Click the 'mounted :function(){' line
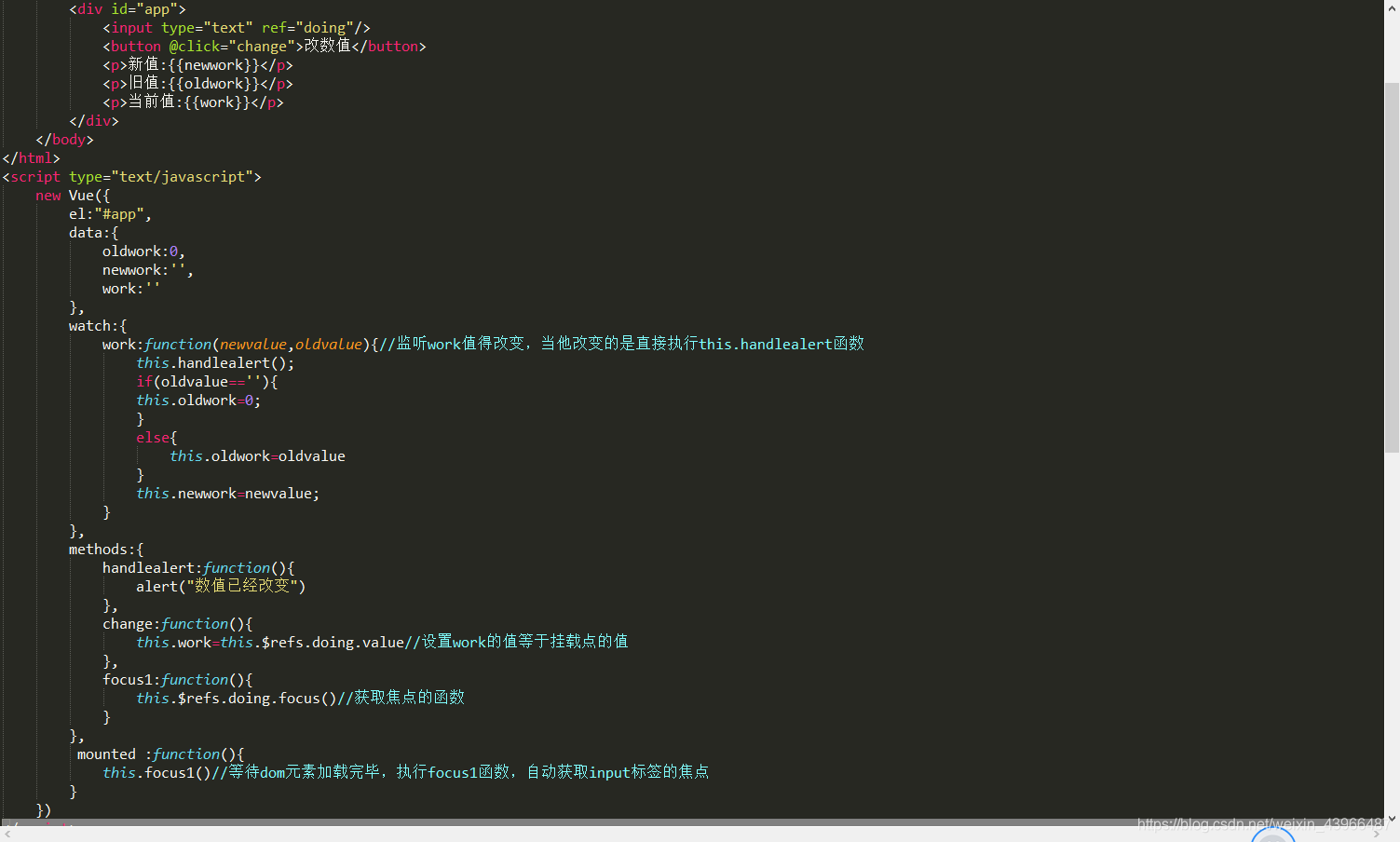 pyautogui.click(x=160, y=754)
